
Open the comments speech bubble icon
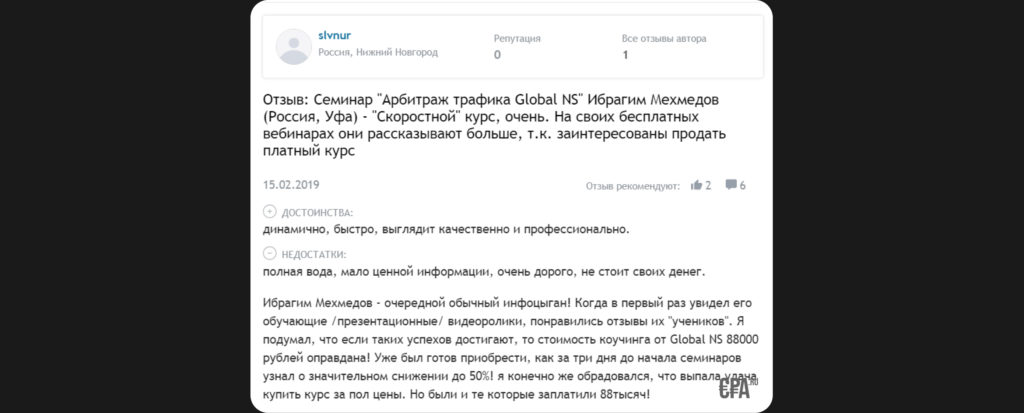coord(731,185)
